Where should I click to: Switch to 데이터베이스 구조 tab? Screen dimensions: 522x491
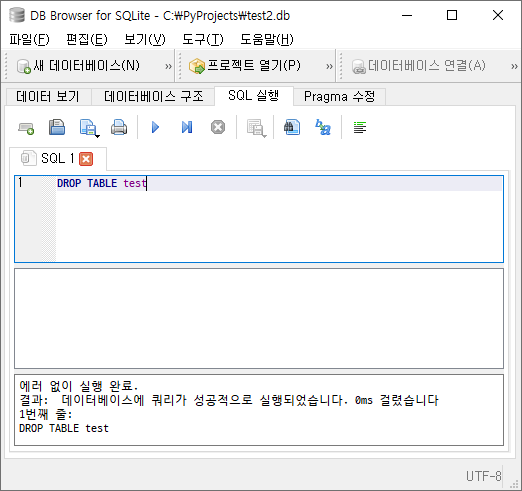pyautogui.click(x=153, y=97)
